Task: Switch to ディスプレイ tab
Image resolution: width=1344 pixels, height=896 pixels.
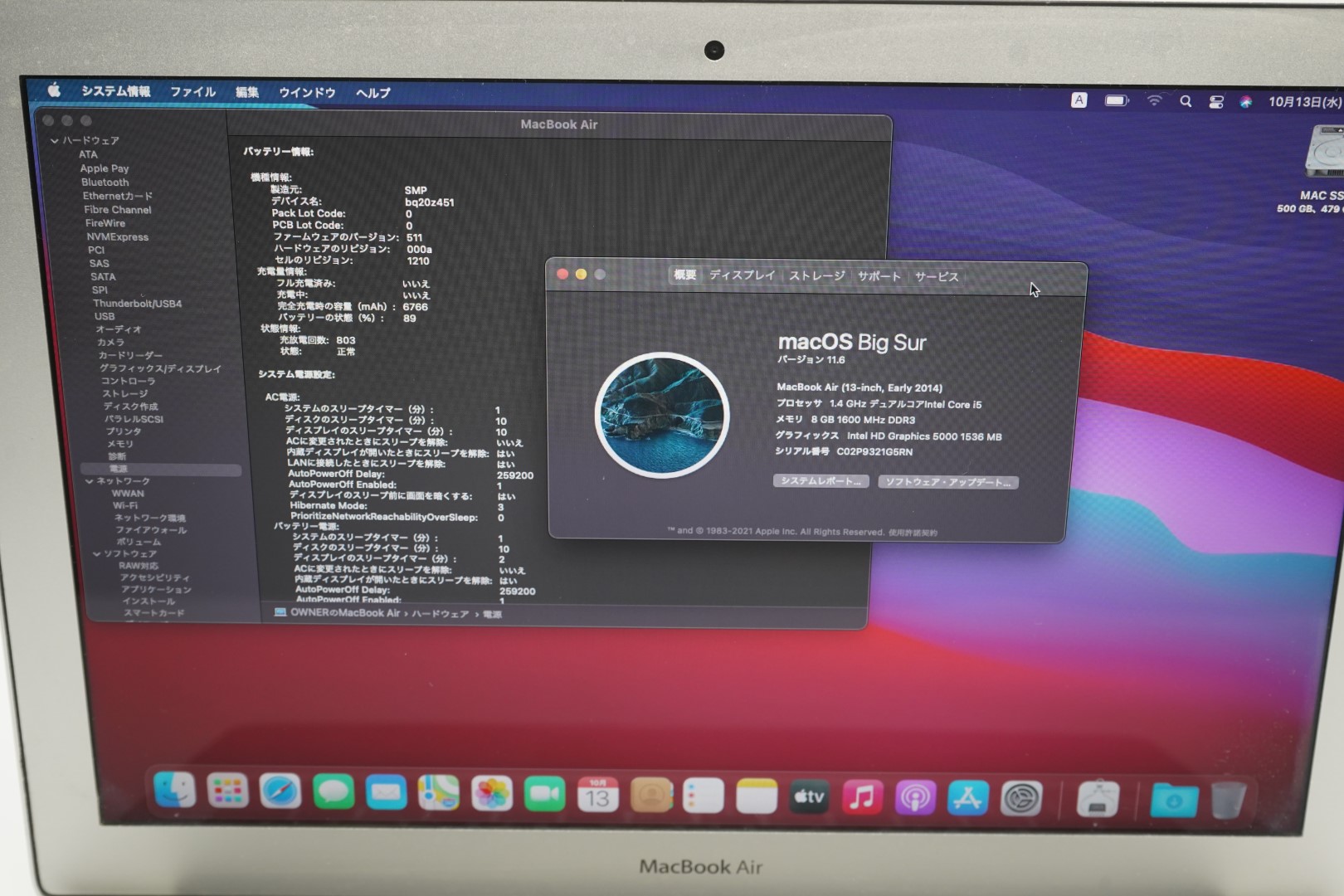Action: (742, 275)
